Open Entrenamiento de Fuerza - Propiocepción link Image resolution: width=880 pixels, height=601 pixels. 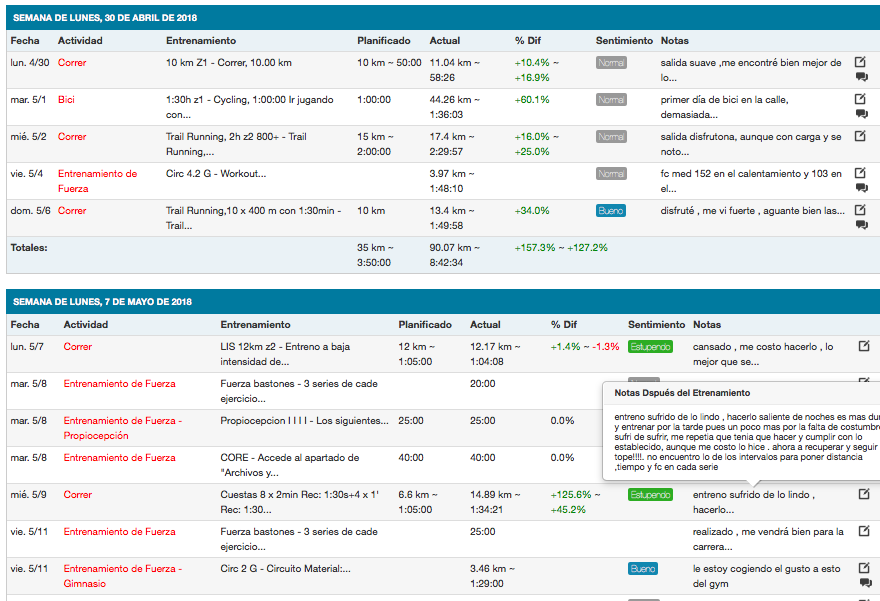pos(124,428)
